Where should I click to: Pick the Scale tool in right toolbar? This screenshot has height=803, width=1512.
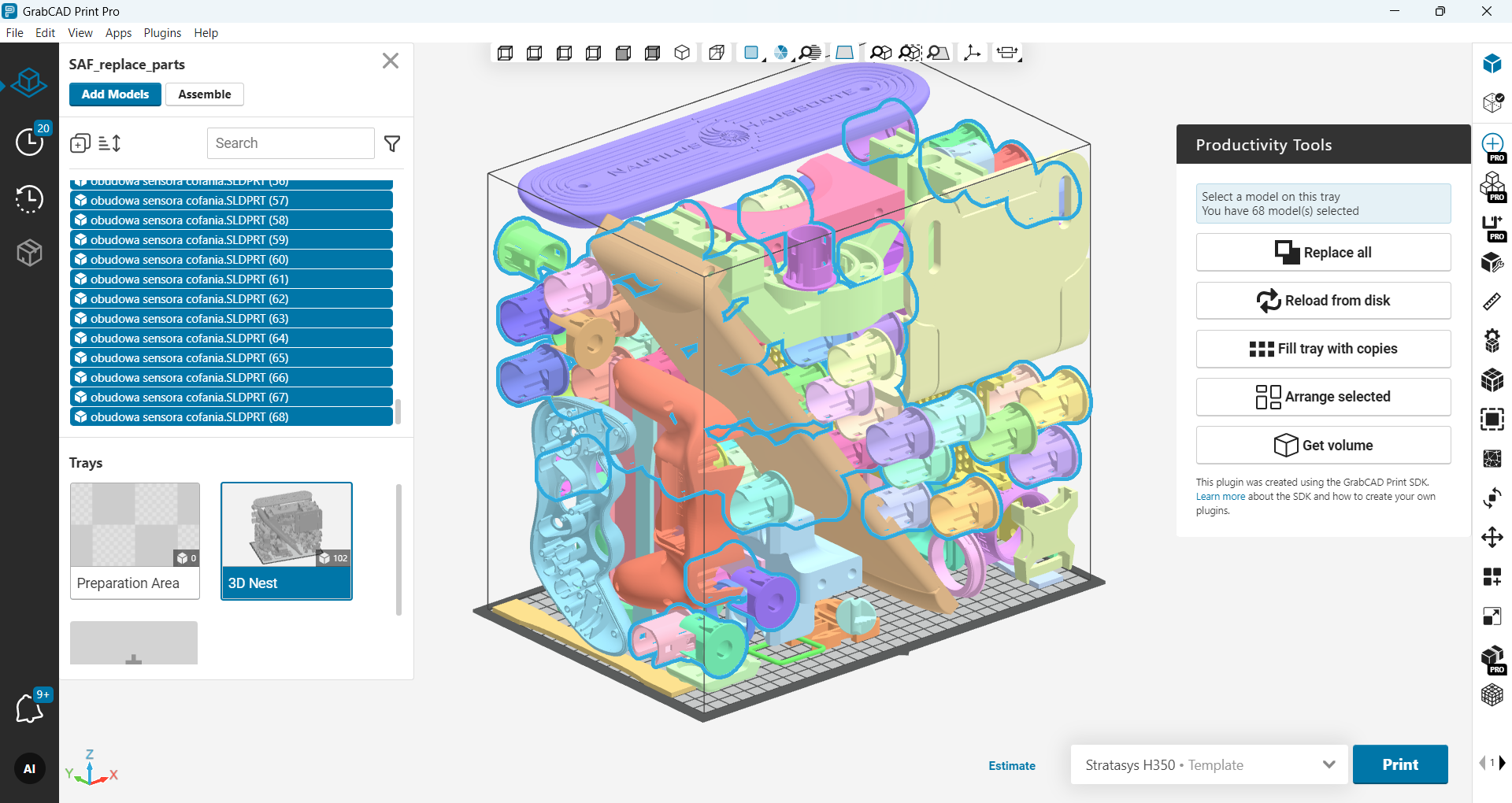click(1492, 616)
